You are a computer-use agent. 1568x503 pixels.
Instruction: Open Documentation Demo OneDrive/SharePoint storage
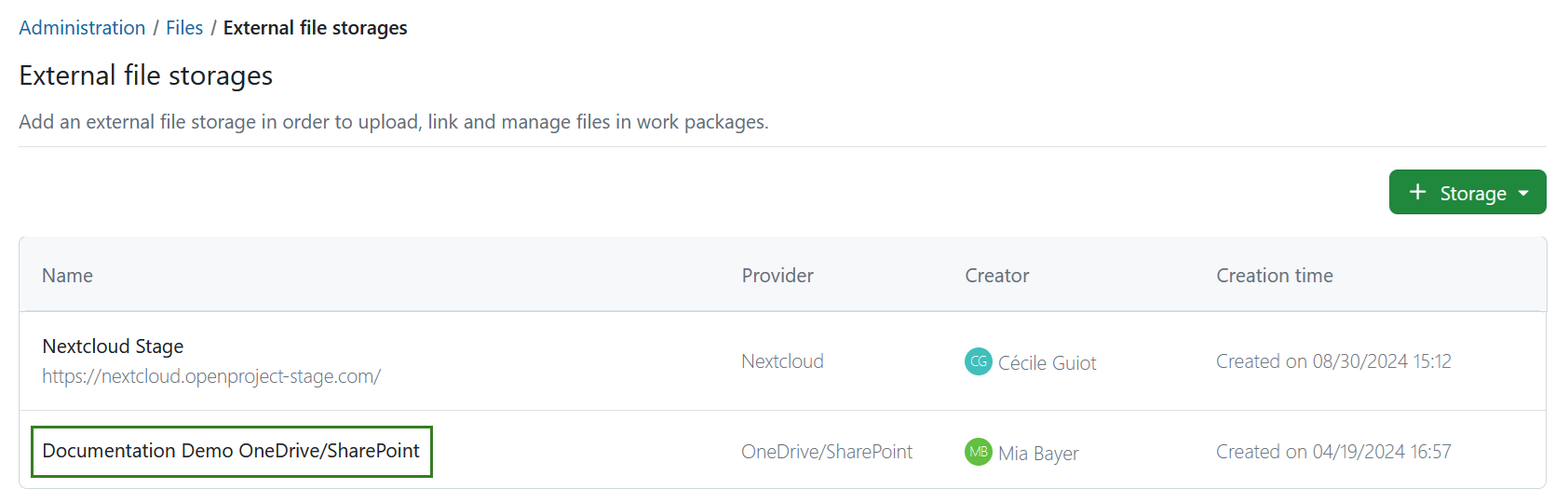(231, 451)
